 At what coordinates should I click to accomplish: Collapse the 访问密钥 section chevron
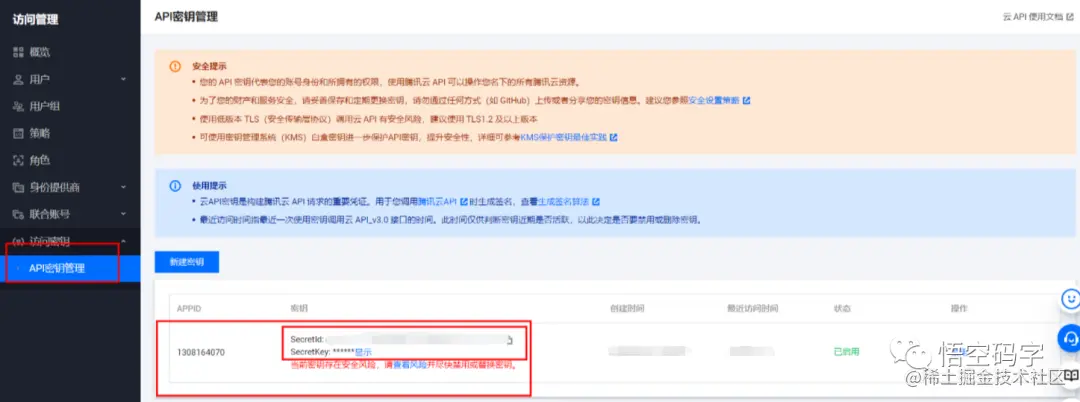(123, 240)
